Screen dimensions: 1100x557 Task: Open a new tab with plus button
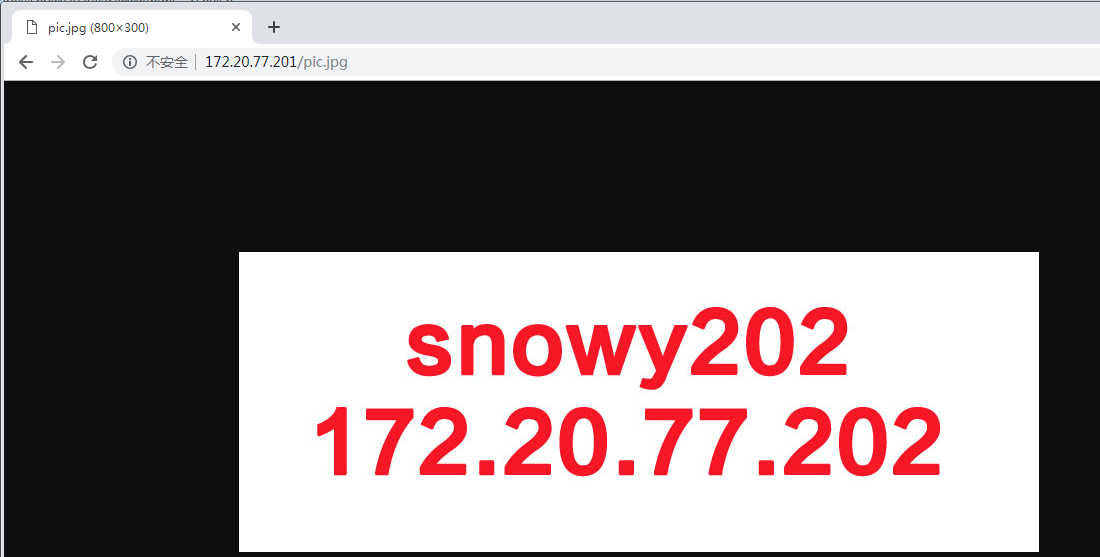click(x=274, y=27)
